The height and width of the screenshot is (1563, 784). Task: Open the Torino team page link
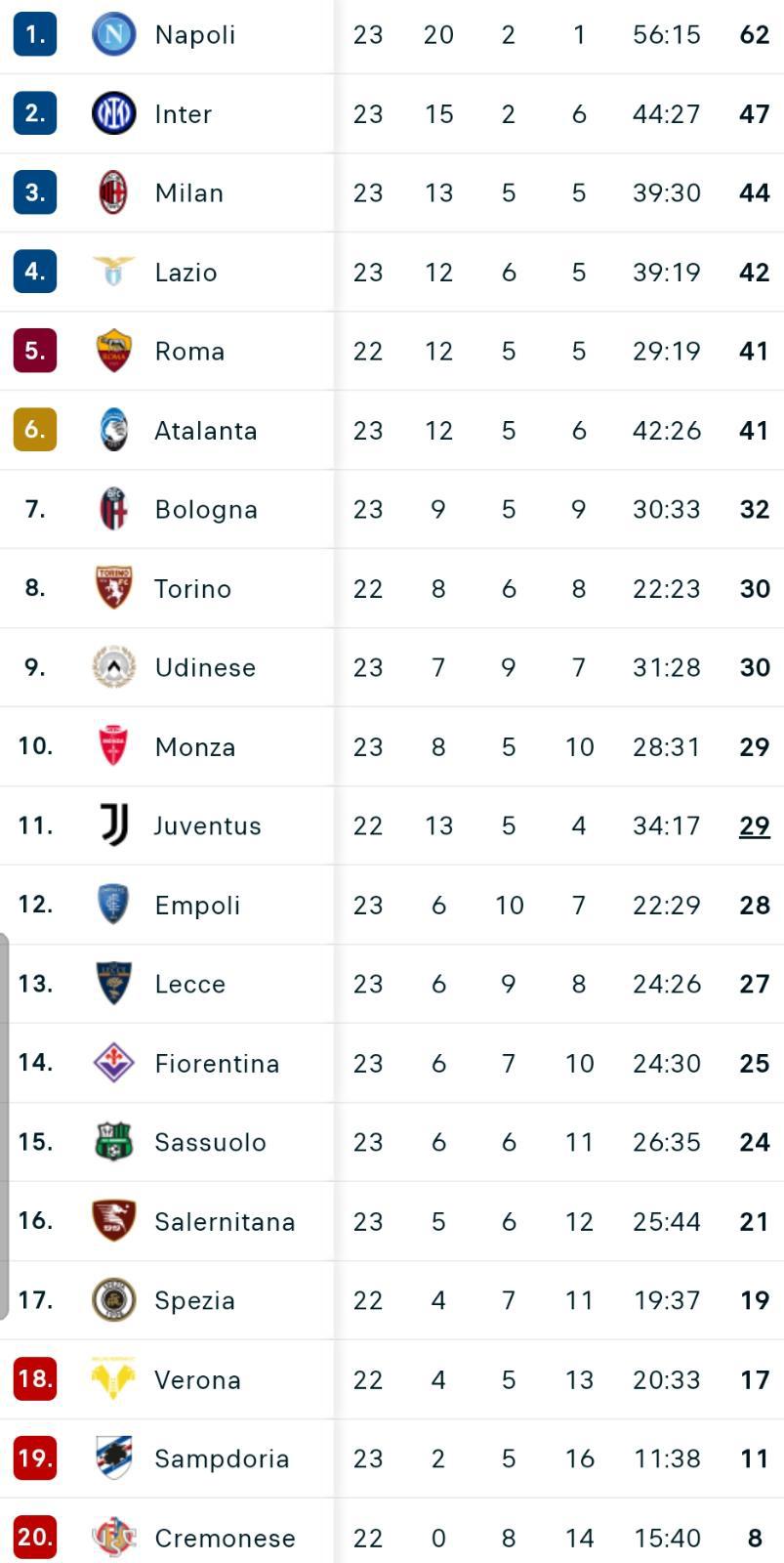(x=192, y=588)
